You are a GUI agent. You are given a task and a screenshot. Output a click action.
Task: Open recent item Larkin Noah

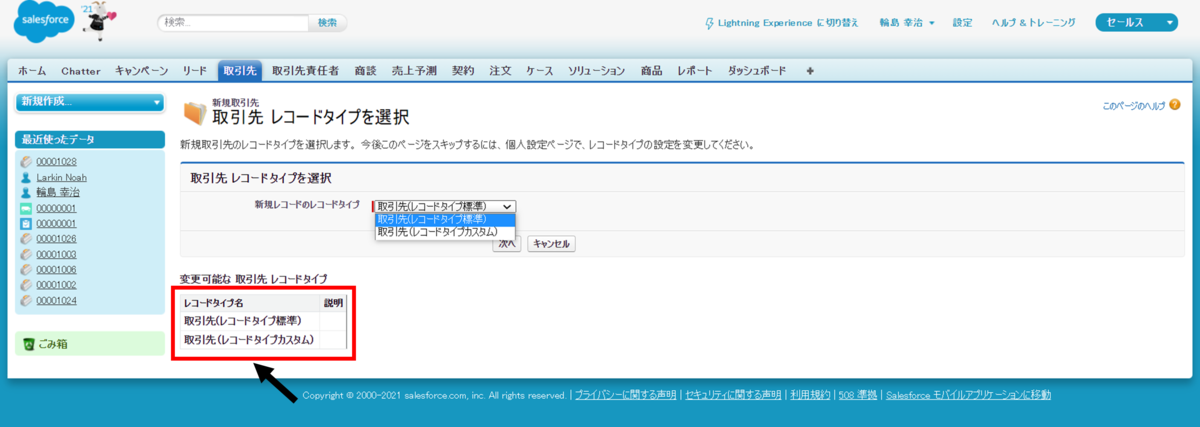coord(61,177)
